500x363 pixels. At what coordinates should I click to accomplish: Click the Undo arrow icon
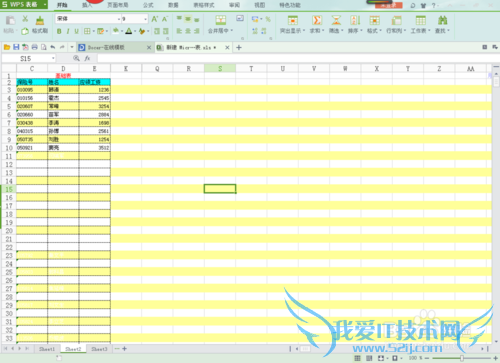(x=53, y=47)
